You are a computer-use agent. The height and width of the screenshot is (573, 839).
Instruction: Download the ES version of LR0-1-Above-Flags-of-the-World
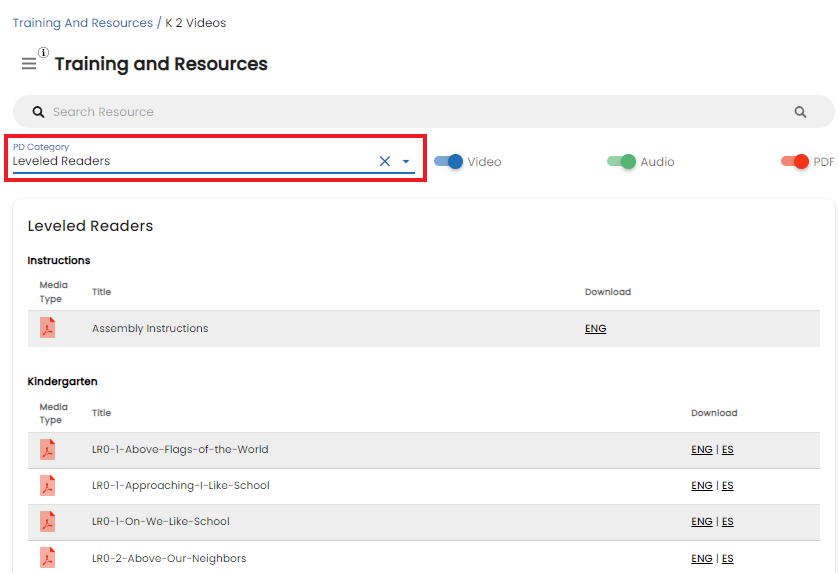728,449
